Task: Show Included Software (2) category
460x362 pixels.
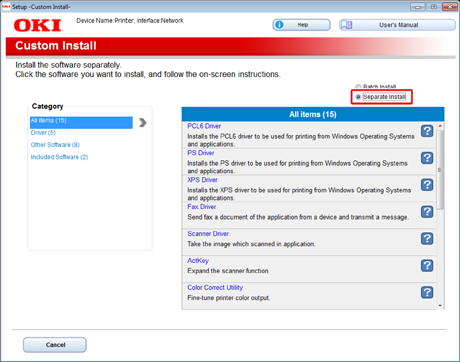Action: [59, 157]
